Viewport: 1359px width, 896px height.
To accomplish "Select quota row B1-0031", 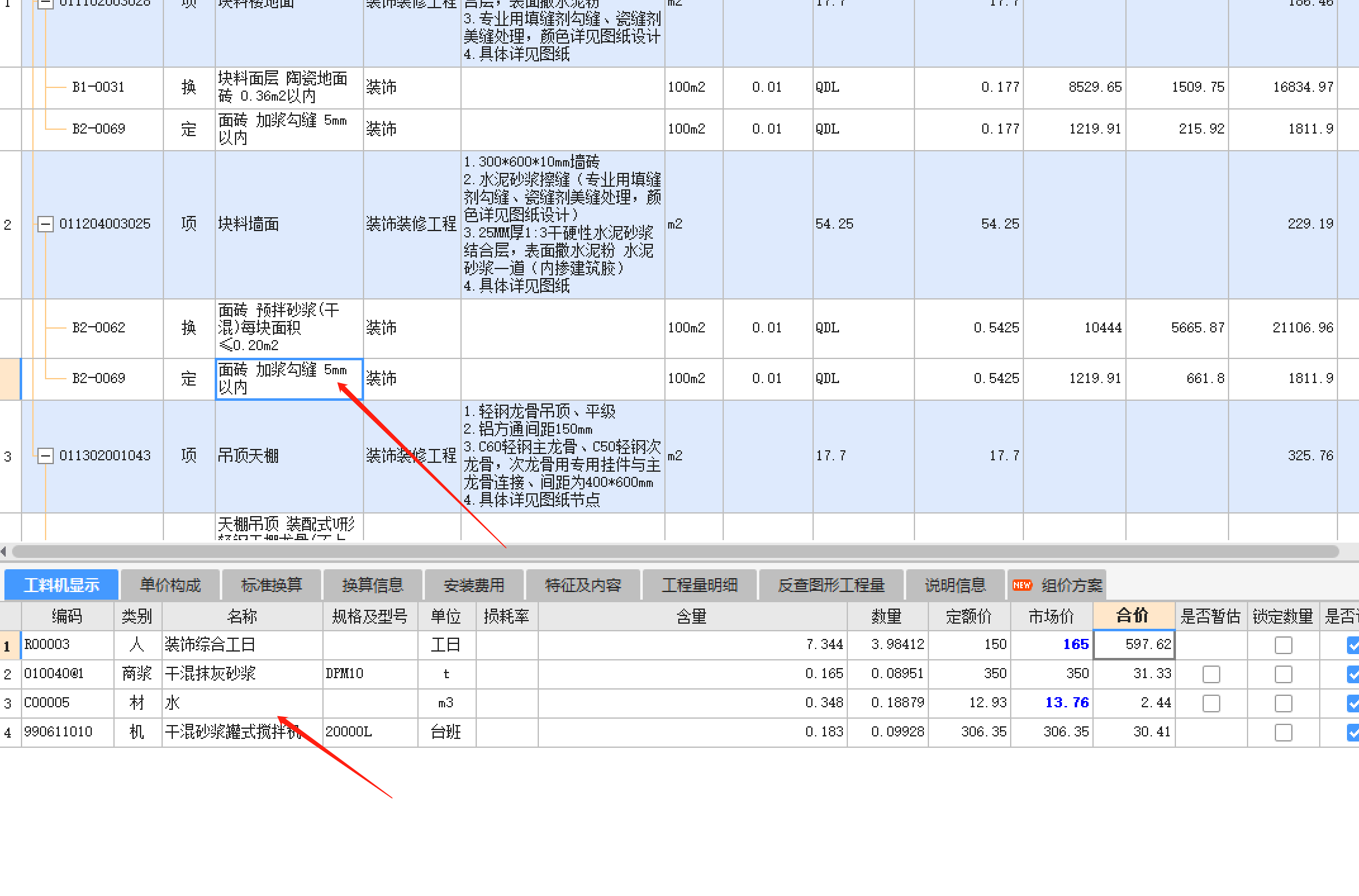I will click(x=99, y=87).
